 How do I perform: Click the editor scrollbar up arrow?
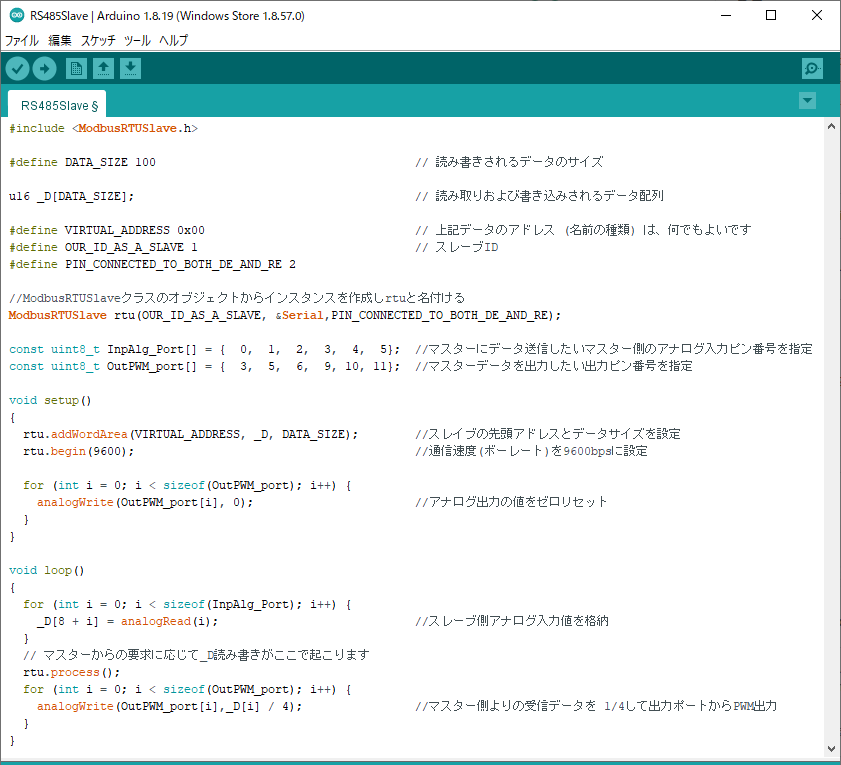(831, 127)
